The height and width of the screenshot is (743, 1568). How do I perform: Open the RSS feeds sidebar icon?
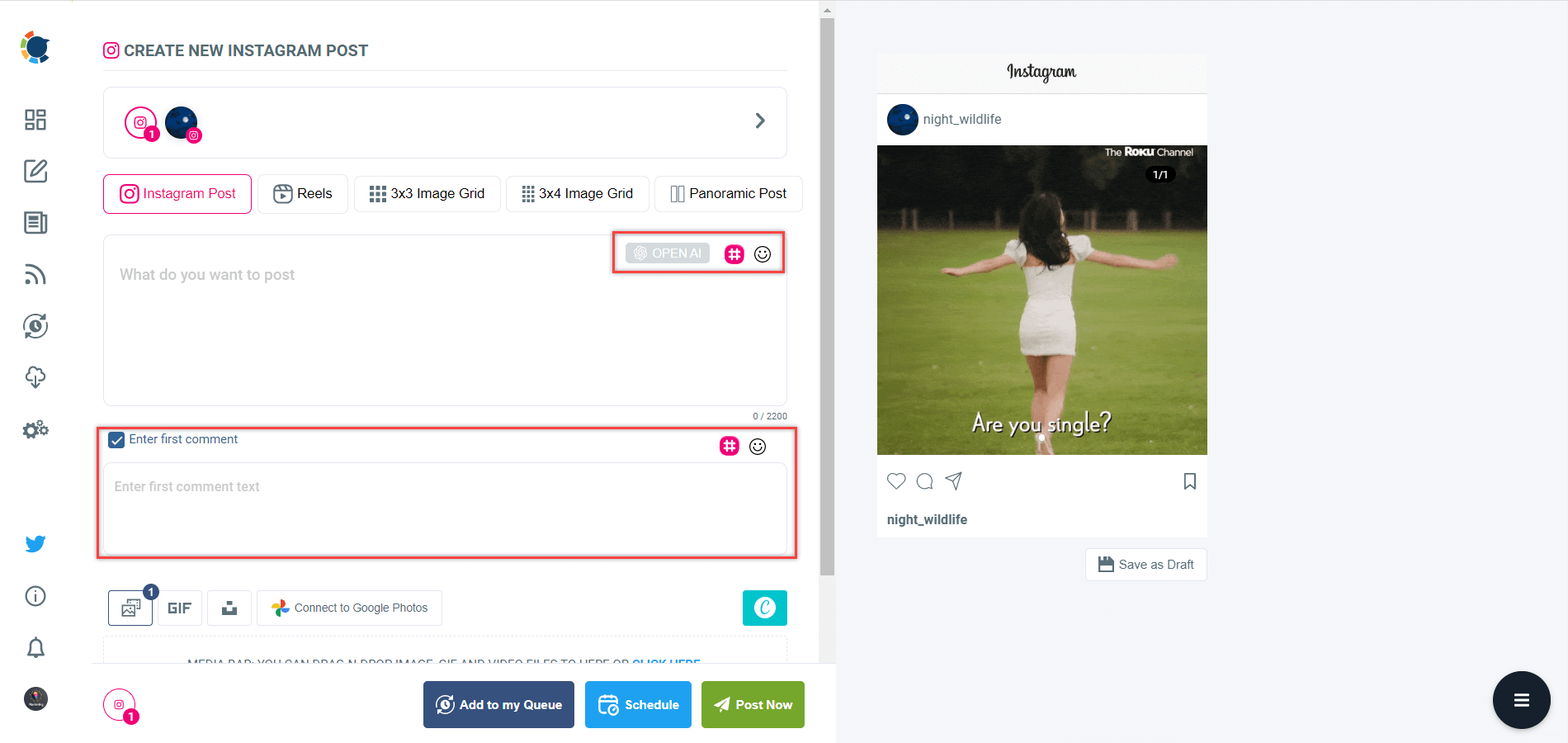35,275
